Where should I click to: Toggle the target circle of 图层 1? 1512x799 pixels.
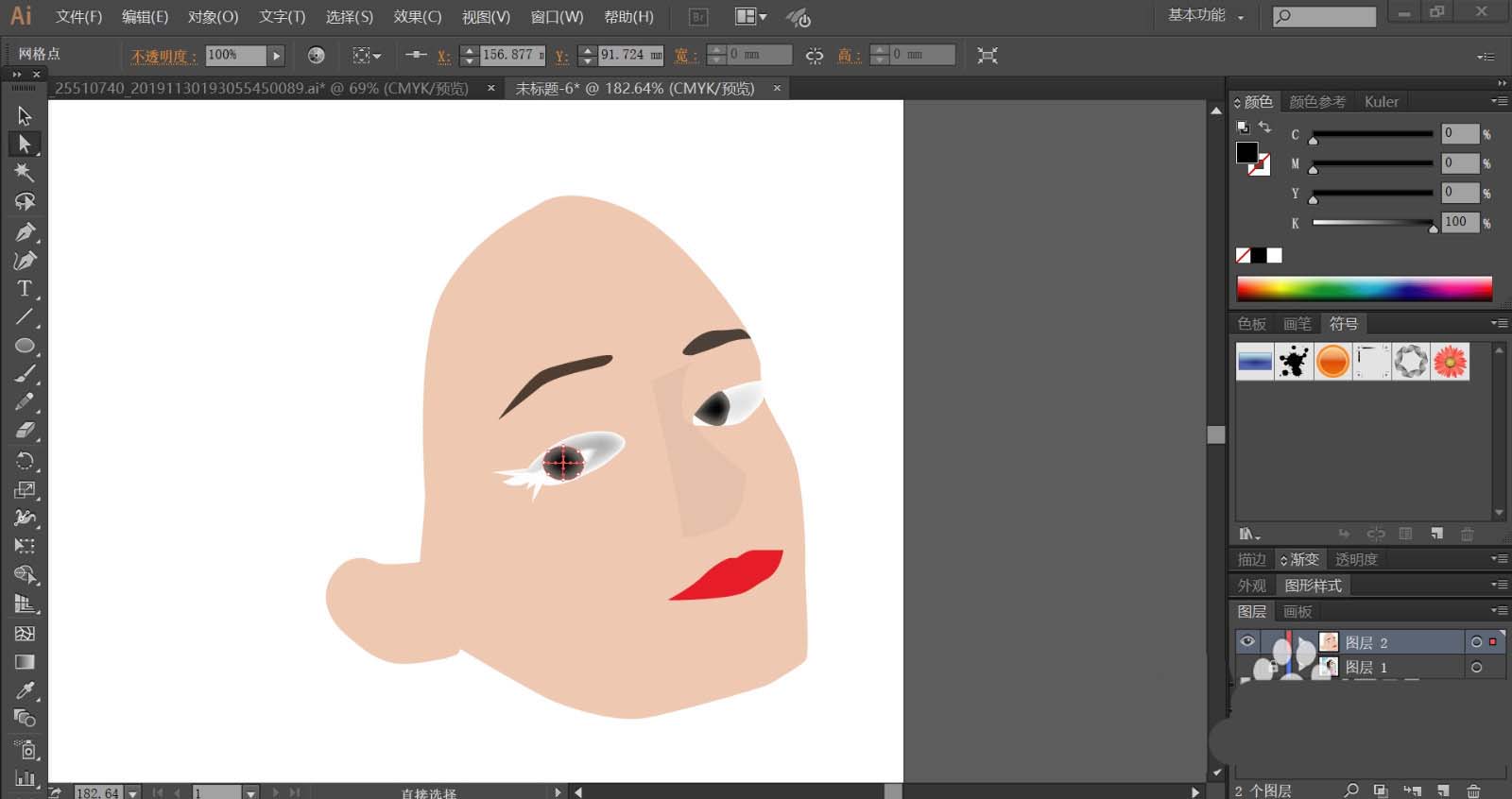1476,667
